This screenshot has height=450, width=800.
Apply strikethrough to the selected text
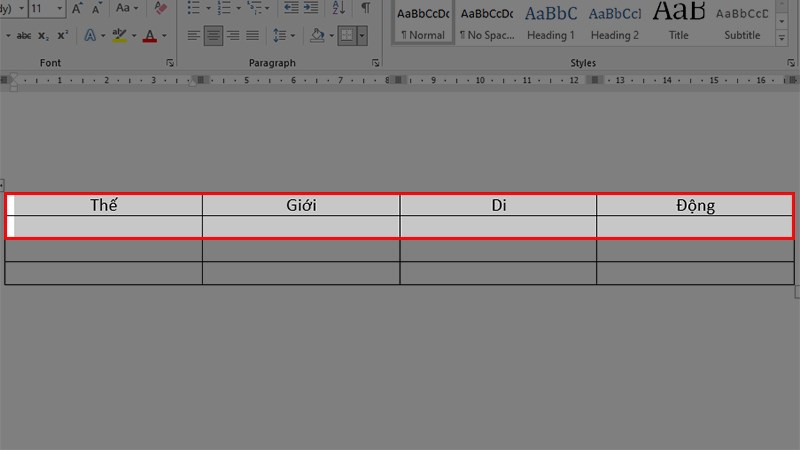24,36
